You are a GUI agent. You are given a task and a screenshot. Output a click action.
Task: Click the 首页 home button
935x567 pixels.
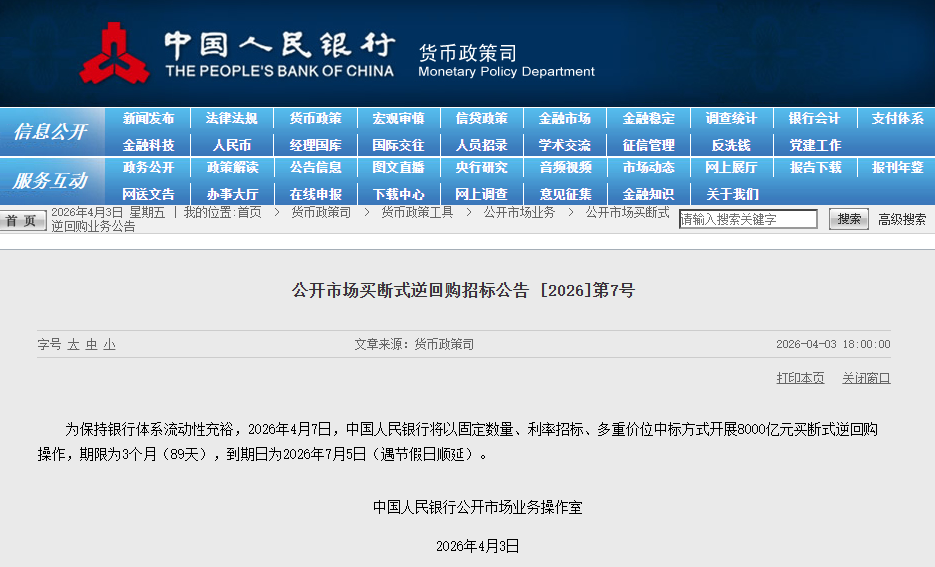(23, 221)
